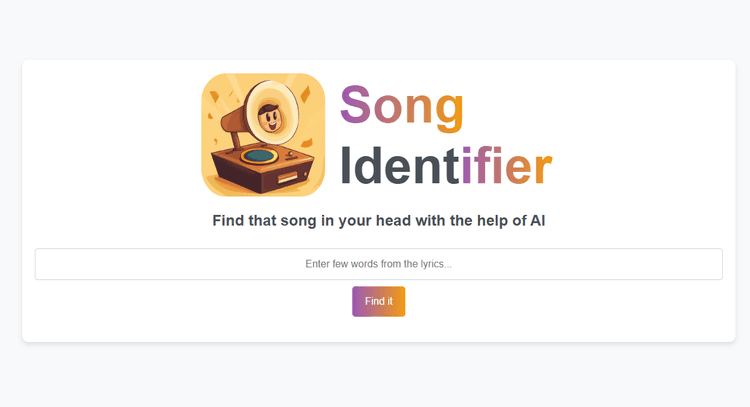This screenshot has width=750, height=407.
Task: Click the orange sparkle at the logo's top right
Action: 304,93
